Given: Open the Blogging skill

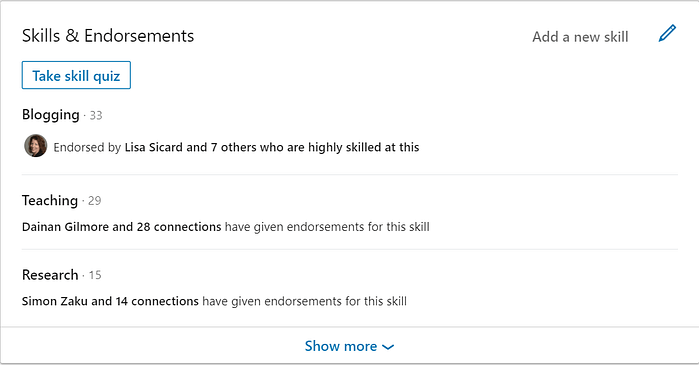Looking at the screenshot, I should [51, 115].
